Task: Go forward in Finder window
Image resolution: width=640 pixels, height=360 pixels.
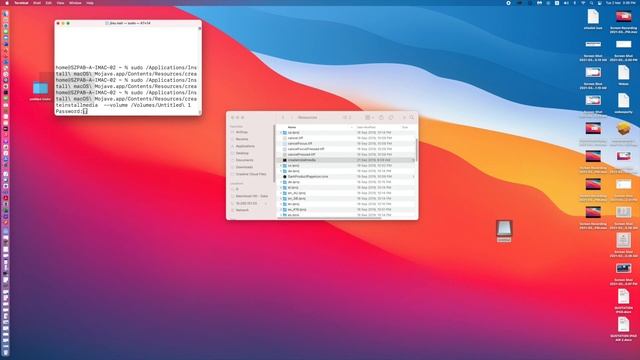Action: click(x=292, y=118)
